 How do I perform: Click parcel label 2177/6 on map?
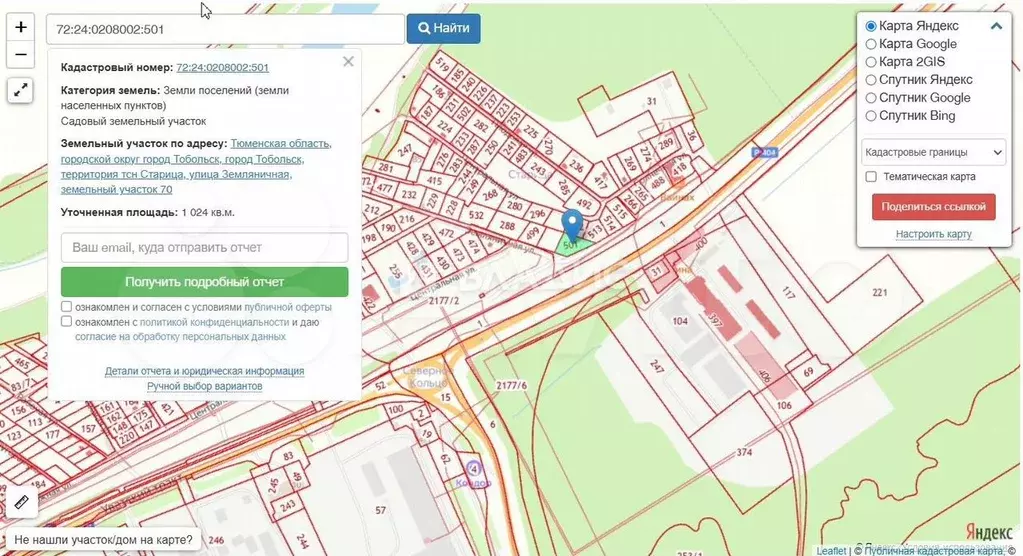512,386
